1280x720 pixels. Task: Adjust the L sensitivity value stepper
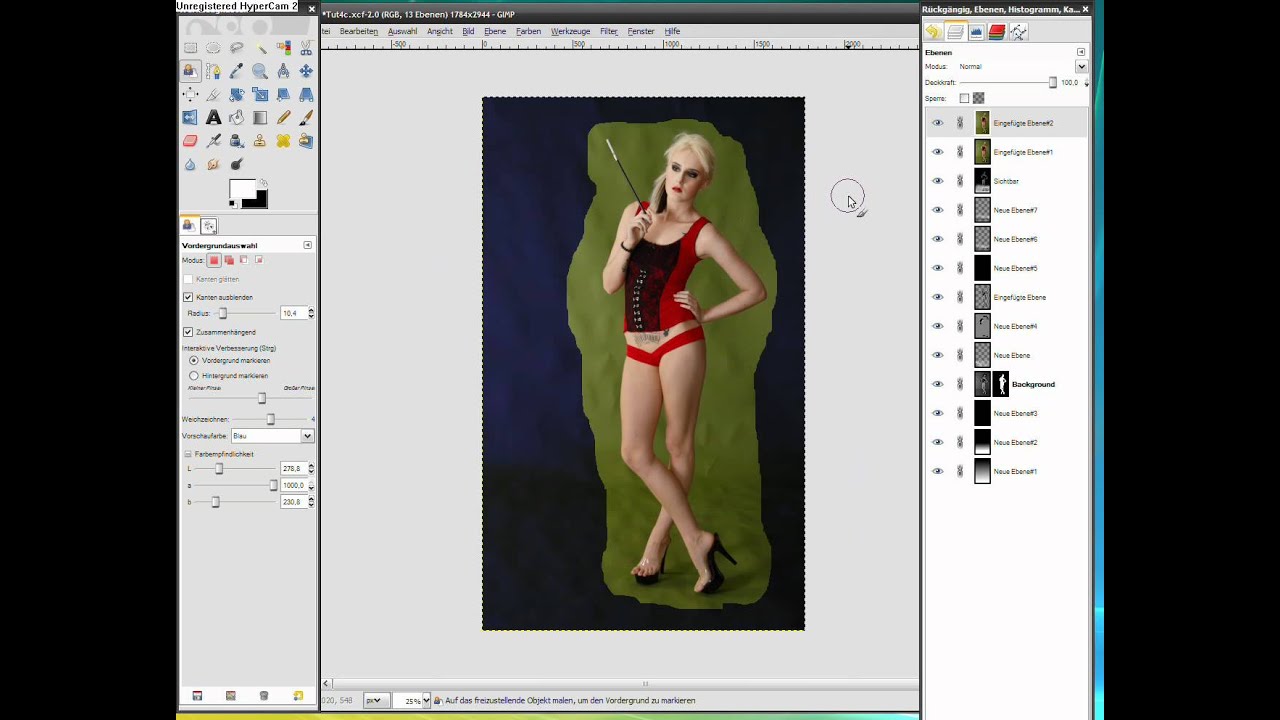click(311, 468)
